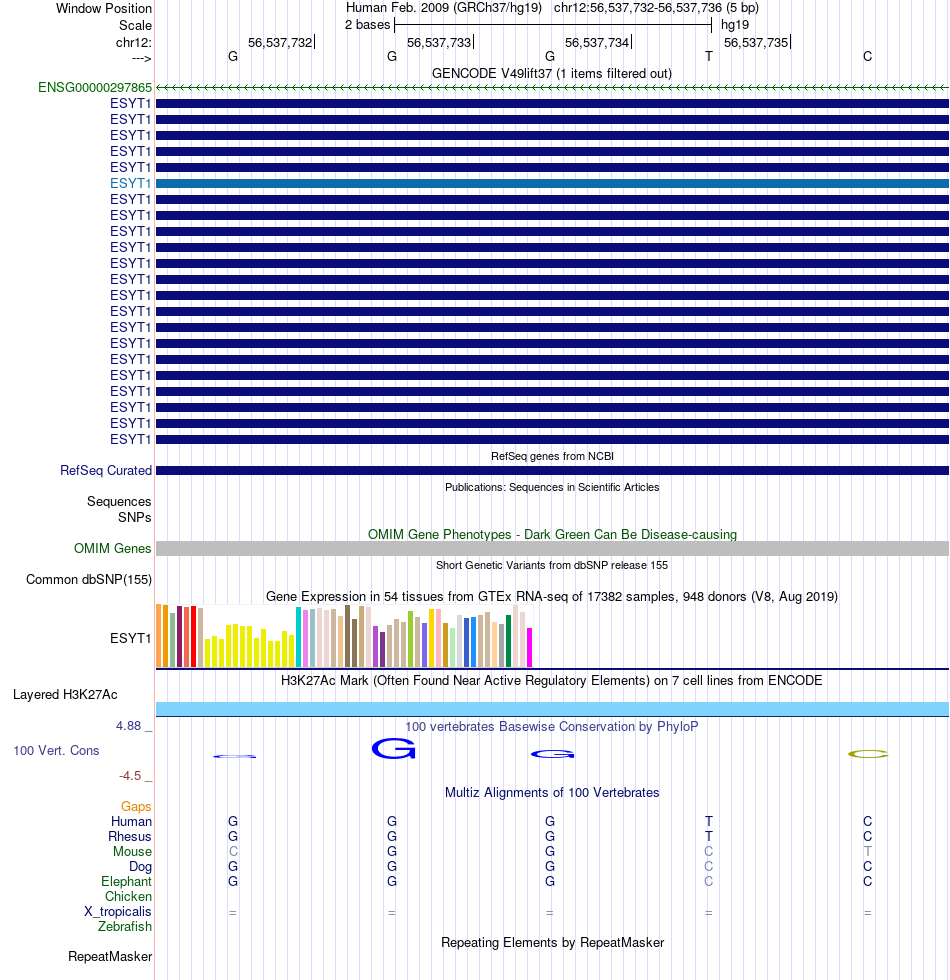Open 100 vertebrates Basewise Conservation by PhyloP title
Viewport: 950px width, 980px height.
pos(552,727)
